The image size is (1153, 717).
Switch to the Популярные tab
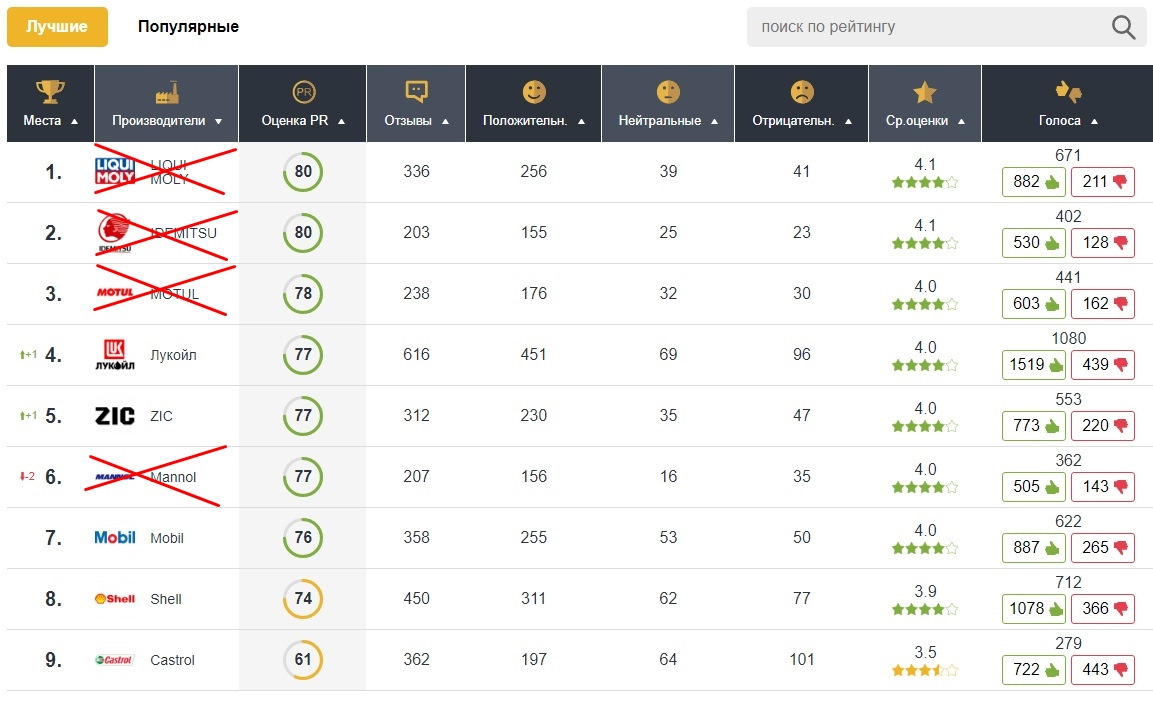pos(188,27)
